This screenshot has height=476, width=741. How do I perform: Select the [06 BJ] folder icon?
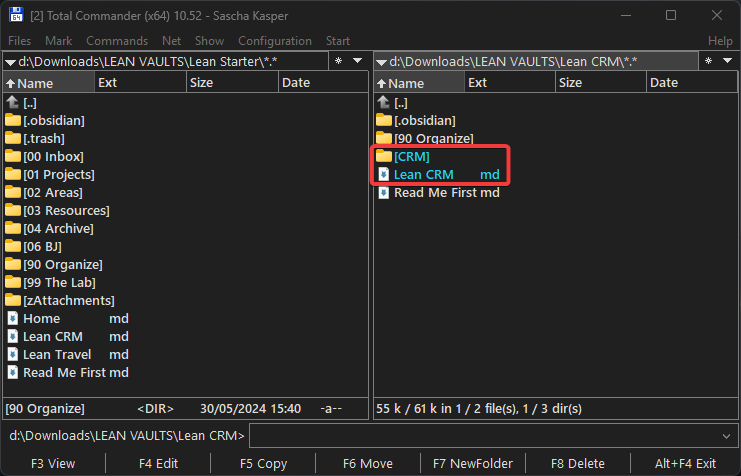(13, 246)
